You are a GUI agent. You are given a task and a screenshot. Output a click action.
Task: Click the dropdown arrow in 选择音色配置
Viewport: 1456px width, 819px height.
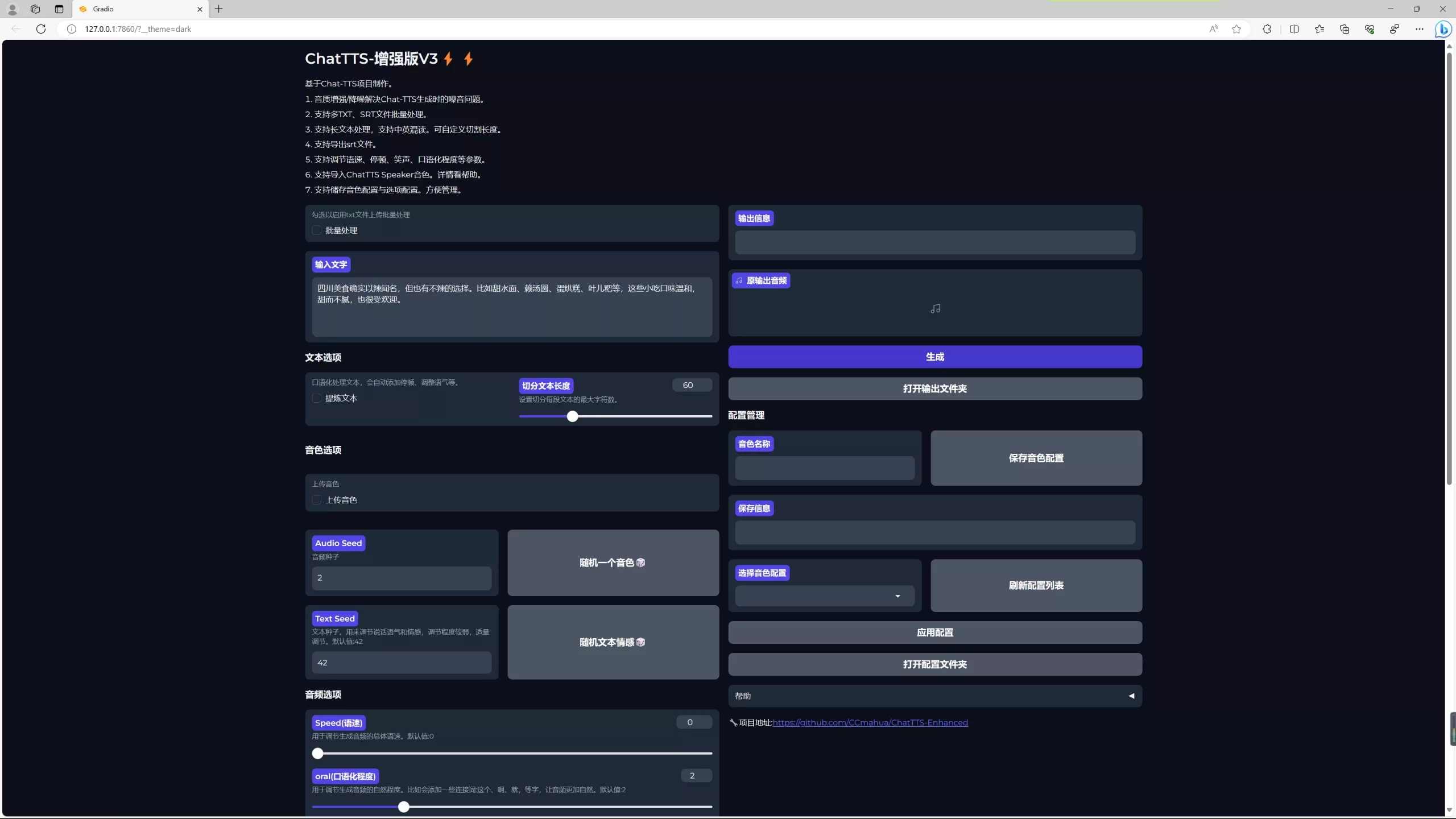pos(897,596)
